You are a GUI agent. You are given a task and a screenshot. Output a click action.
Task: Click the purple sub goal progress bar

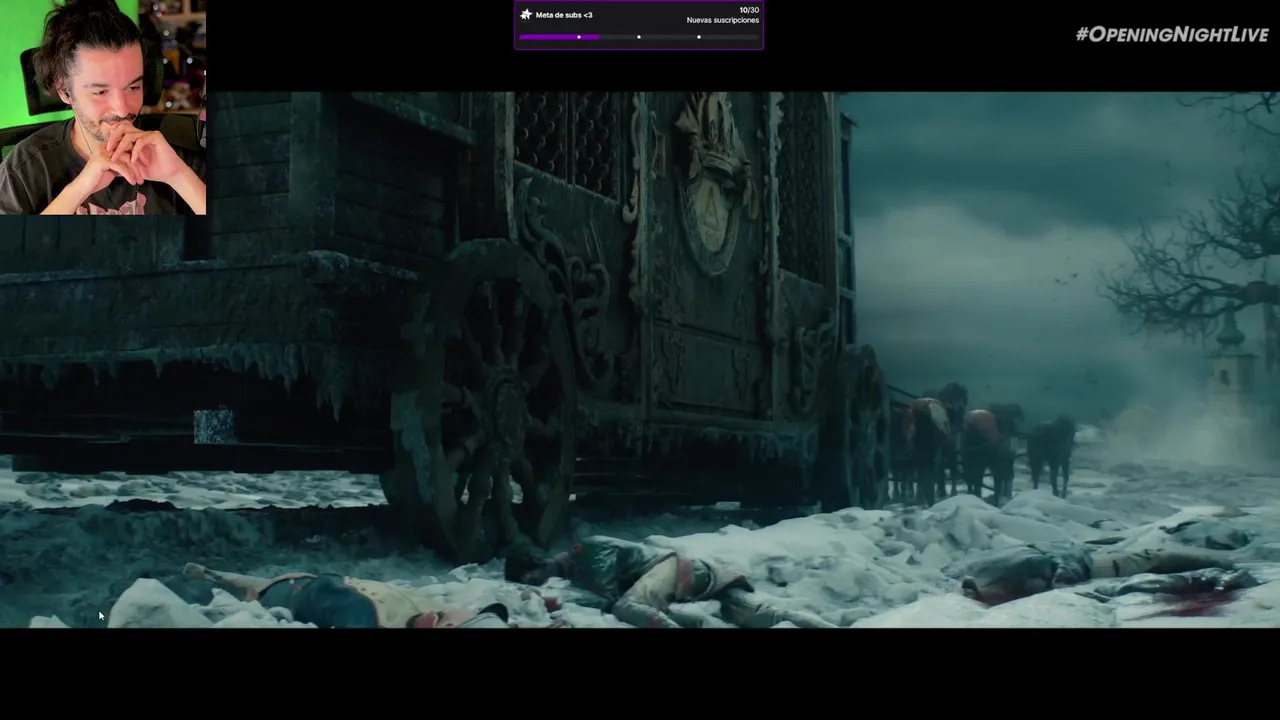coord(639,37)
